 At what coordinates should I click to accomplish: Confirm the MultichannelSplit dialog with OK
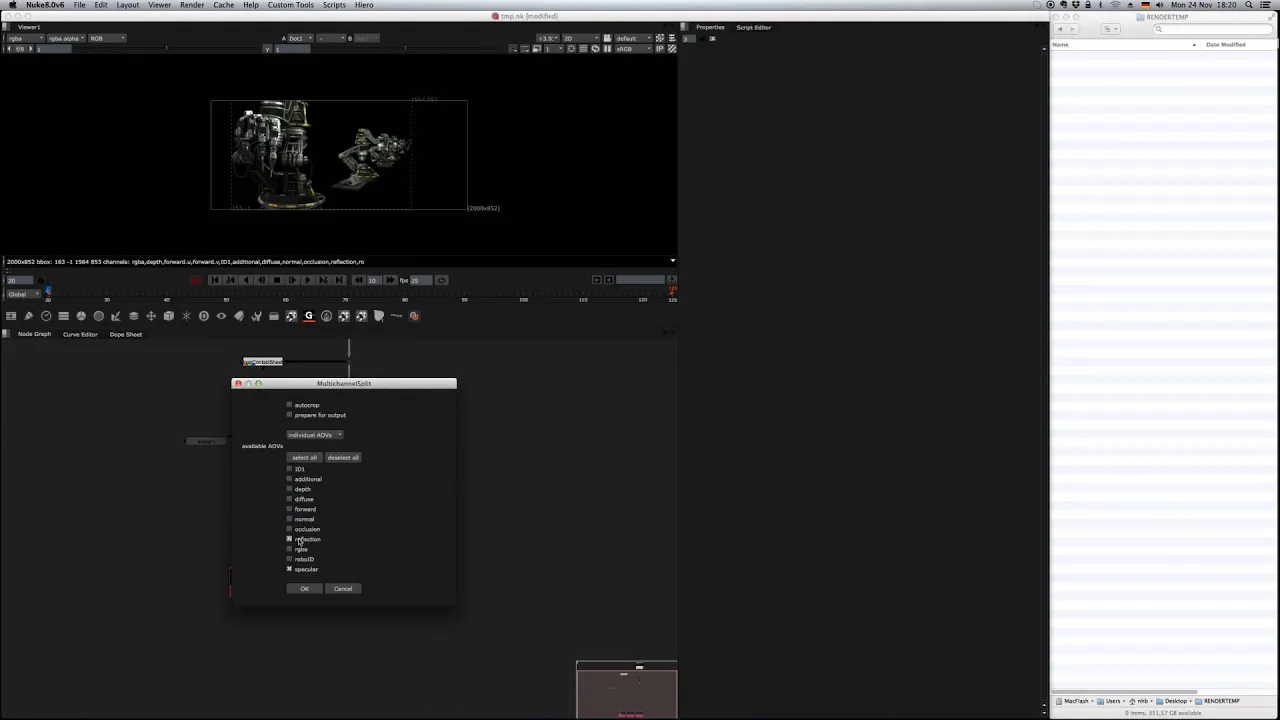click(304, 589)
